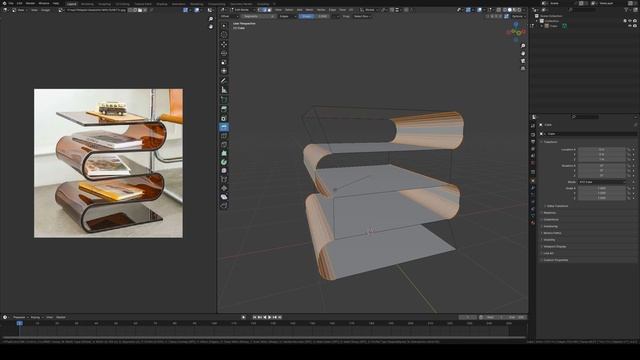Click the timeline current frame marker
Image resolution: width=640 pixels, height=360 pixels.
(x=19, y=323)
